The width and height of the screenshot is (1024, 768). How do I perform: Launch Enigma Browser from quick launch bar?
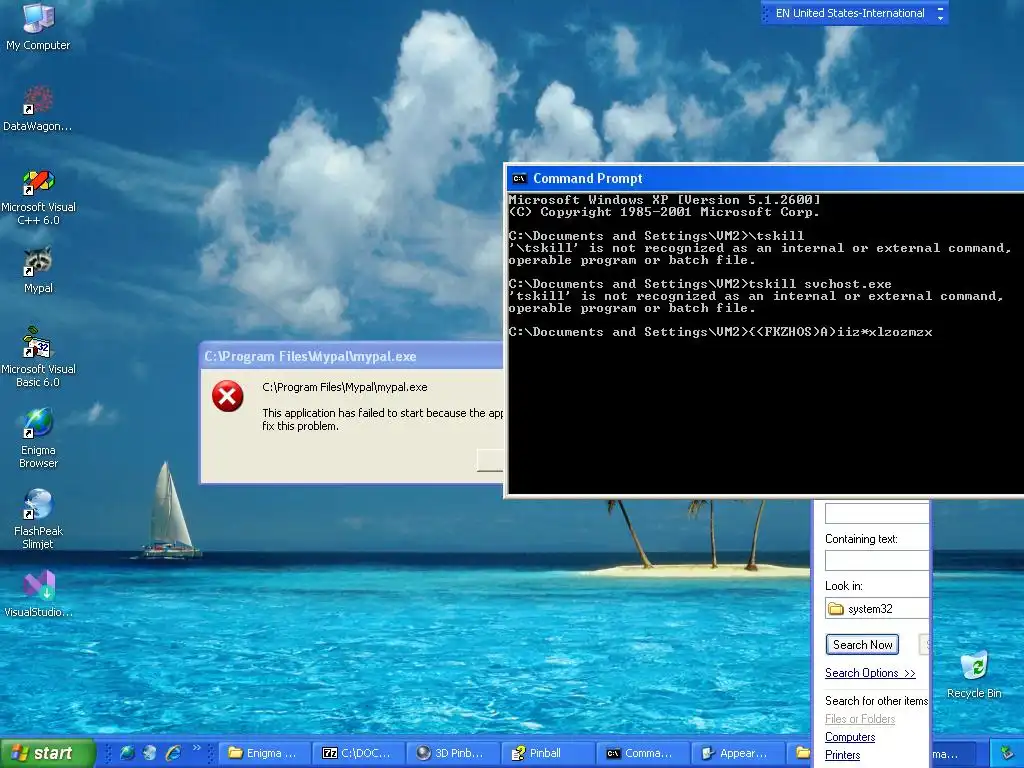(x=127, y=753)
